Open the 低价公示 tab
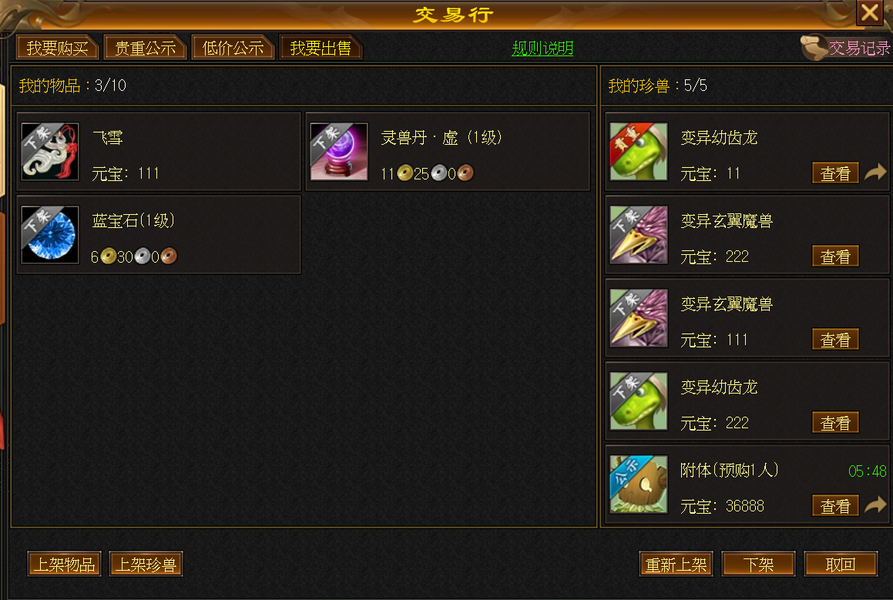 click(233, 48)
